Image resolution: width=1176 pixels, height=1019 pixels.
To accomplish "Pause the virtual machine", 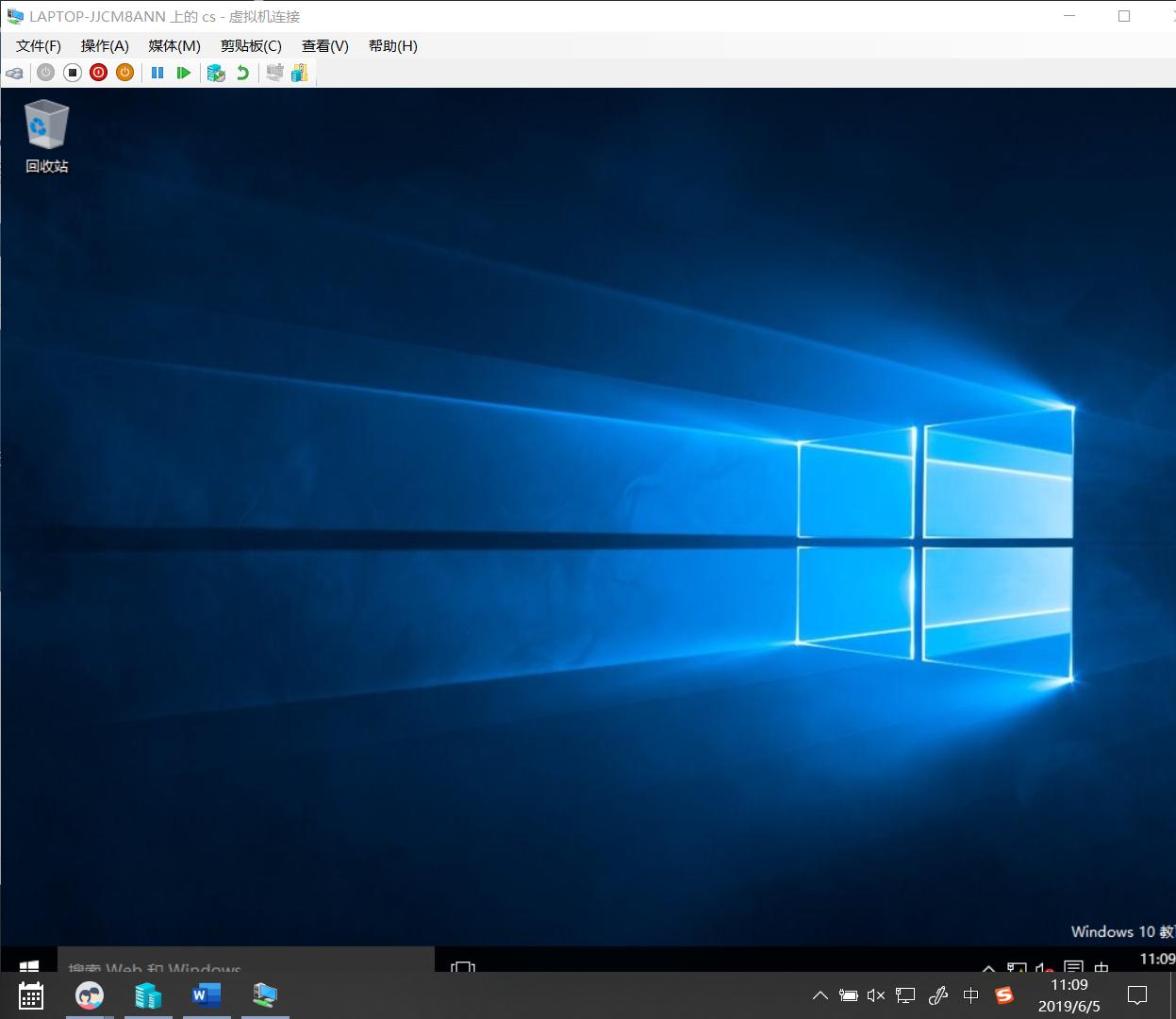I will [157, 73].
